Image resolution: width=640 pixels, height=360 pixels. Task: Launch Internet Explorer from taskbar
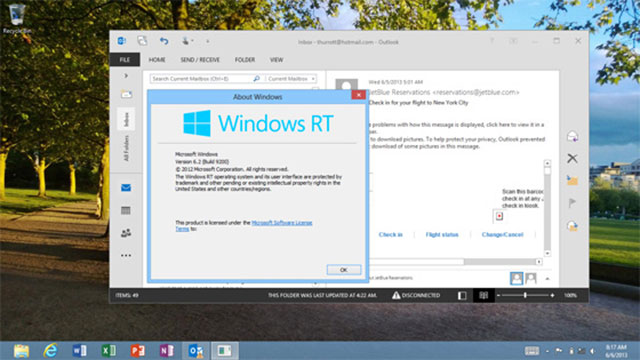pos(51,351)
